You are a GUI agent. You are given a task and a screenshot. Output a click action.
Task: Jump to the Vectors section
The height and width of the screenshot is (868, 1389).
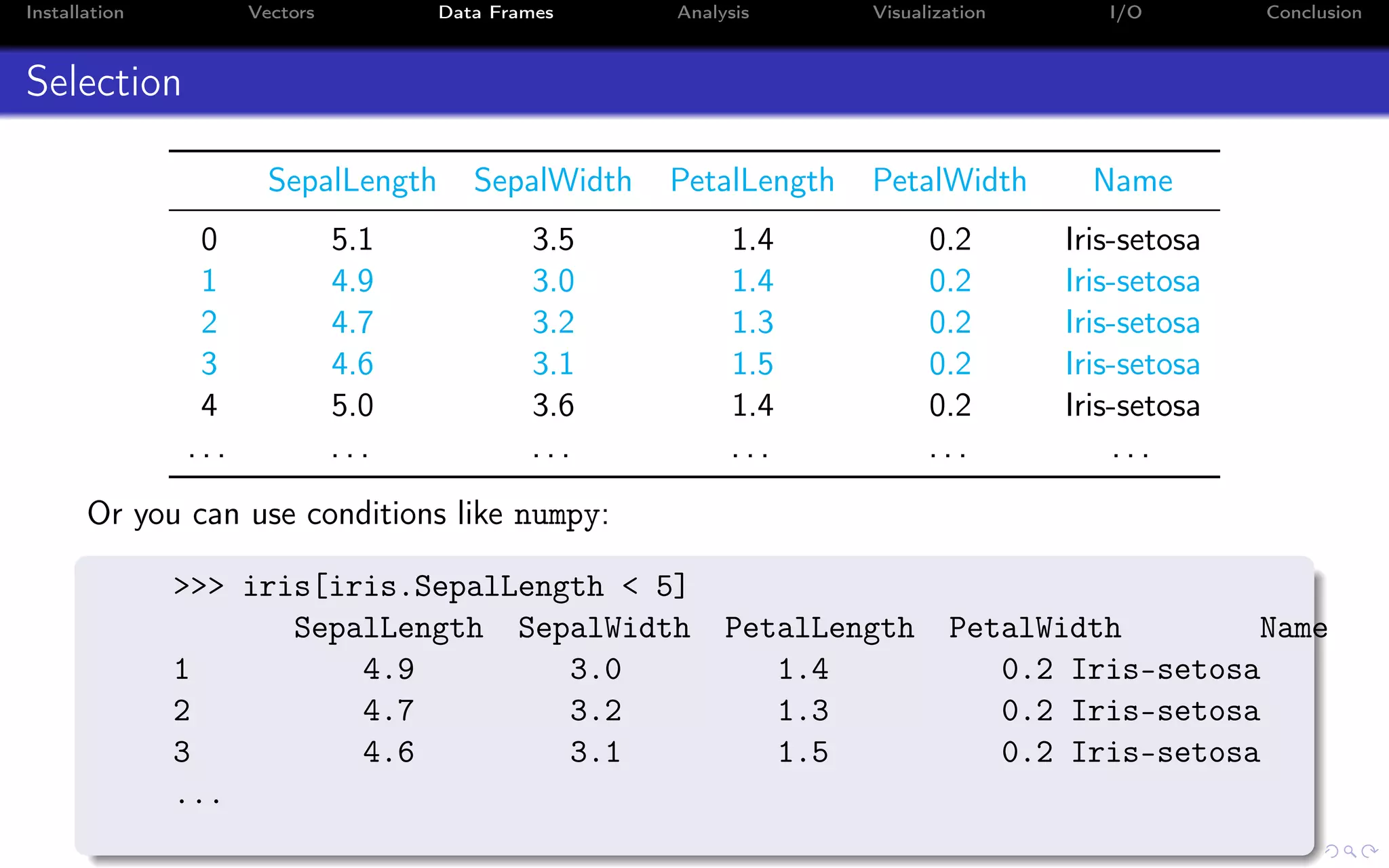click(281, 12)
